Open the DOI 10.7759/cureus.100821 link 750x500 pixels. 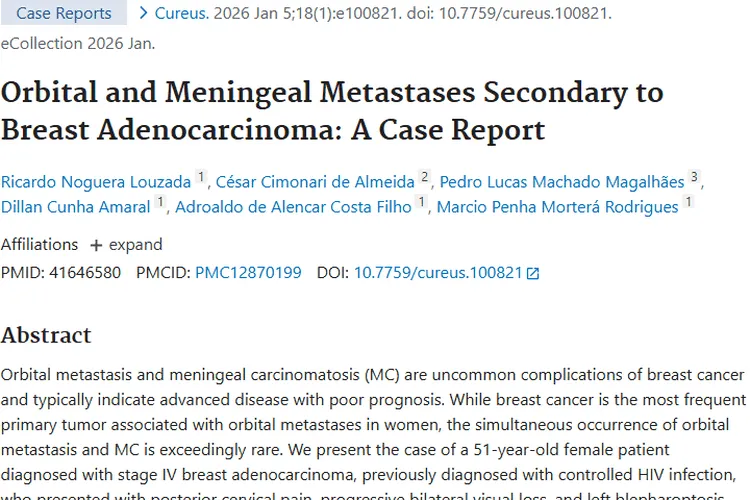pos(438,272)
